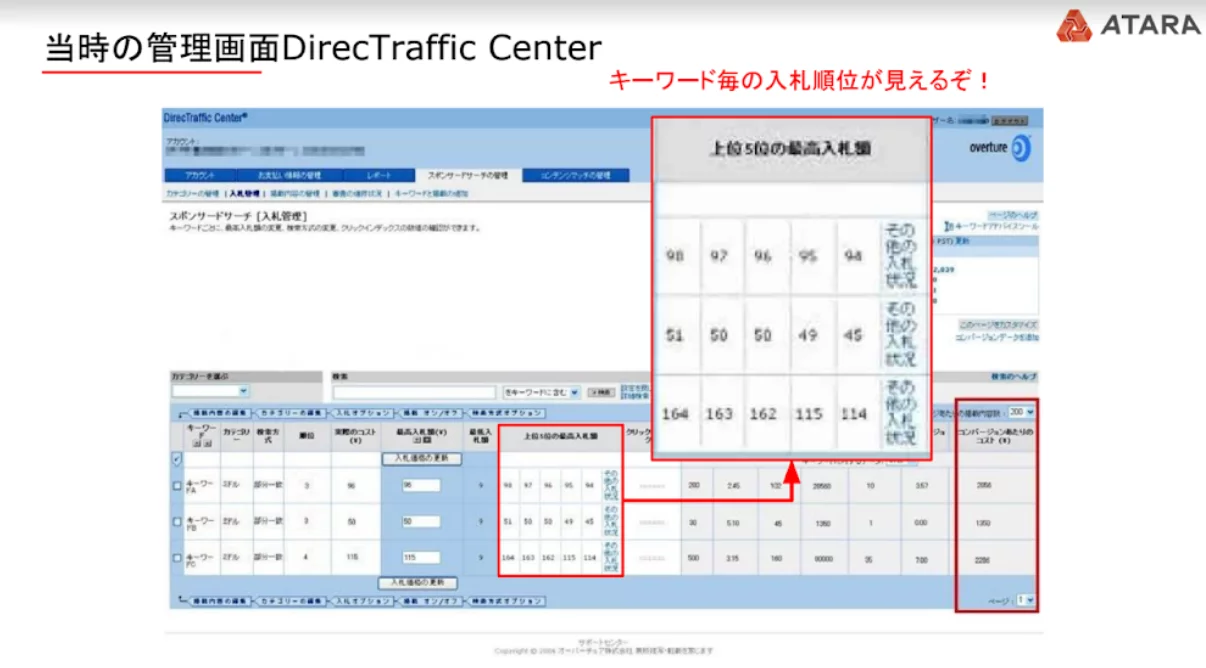Open the rows-per-page 200 dropdown
This screenshot has height=668, width=1206.
click(x=1022, y=411)
